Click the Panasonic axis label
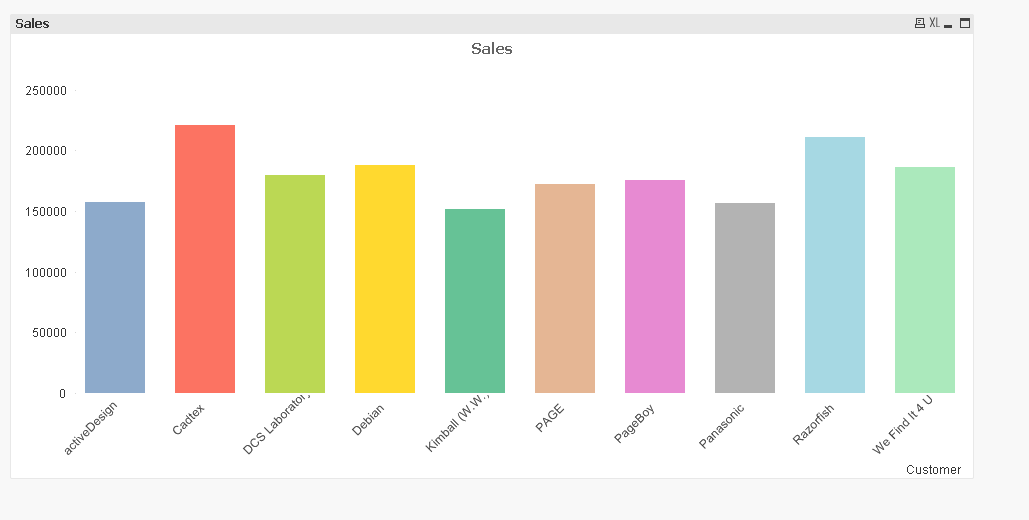This screenshot has width=1029, height=520. [722, 427]
